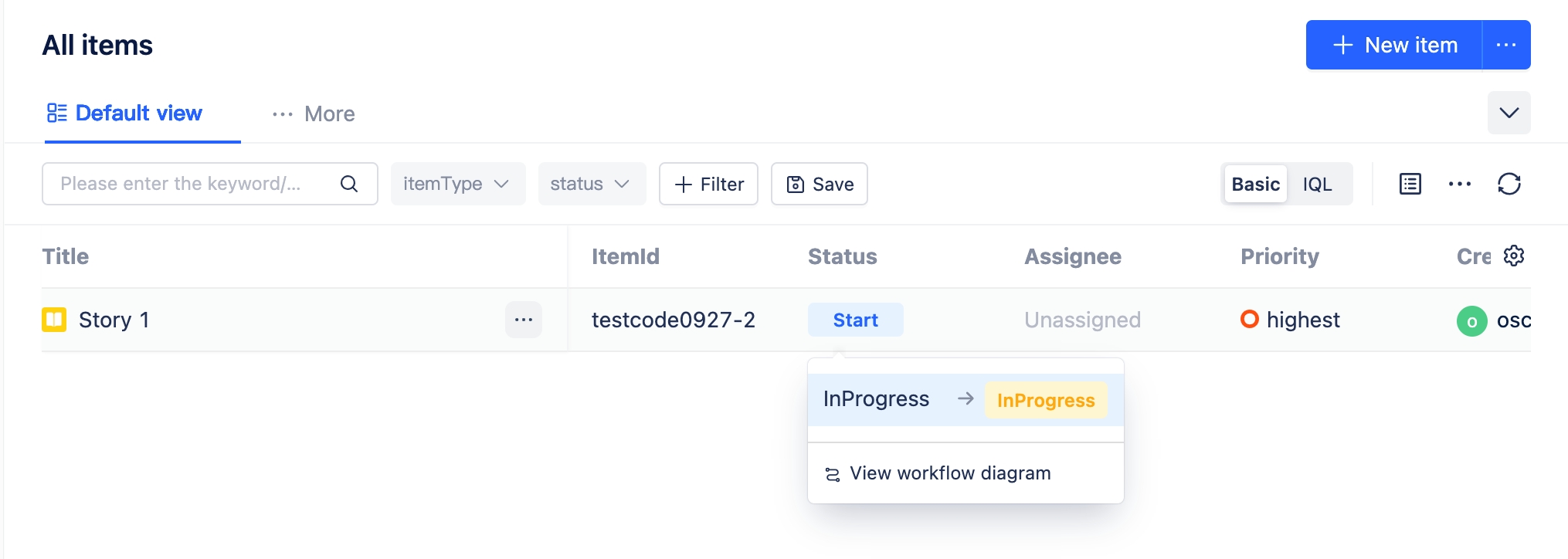Screen dimensions: 1568x559
Task: Create a New item
Action: [x=1394, y=45]
